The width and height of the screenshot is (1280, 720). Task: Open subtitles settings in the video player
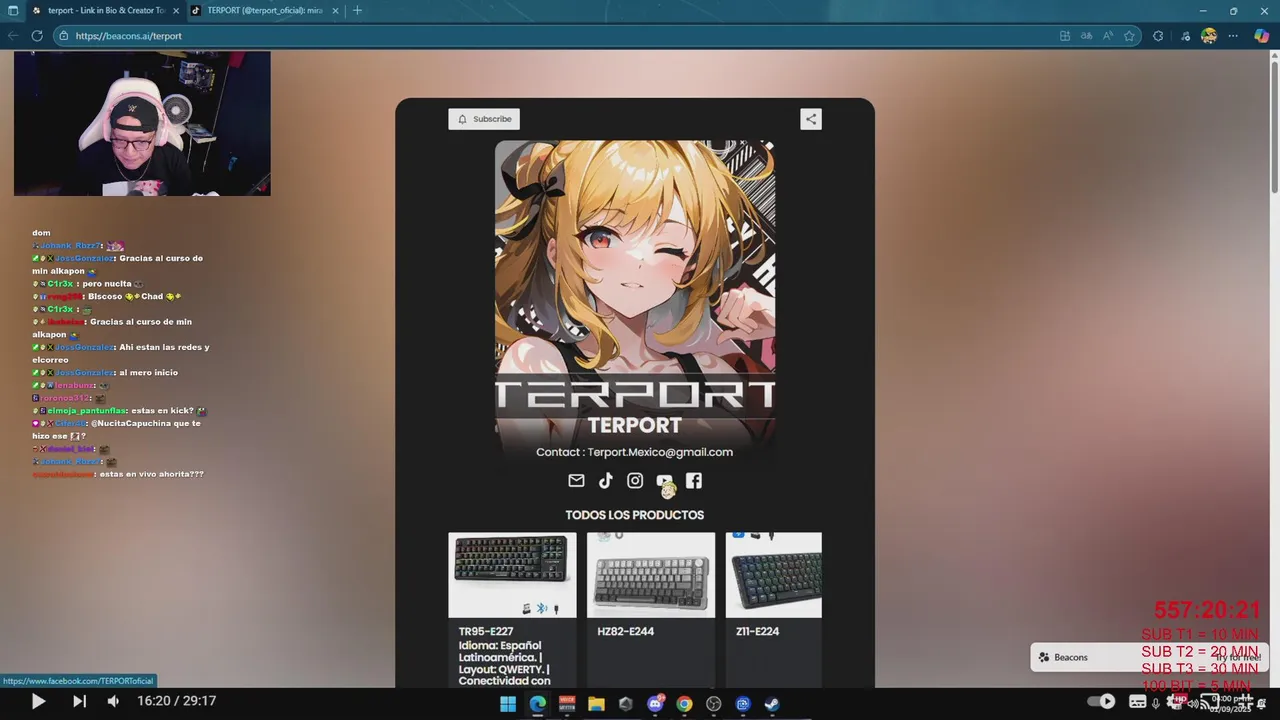pos(1137,702)
